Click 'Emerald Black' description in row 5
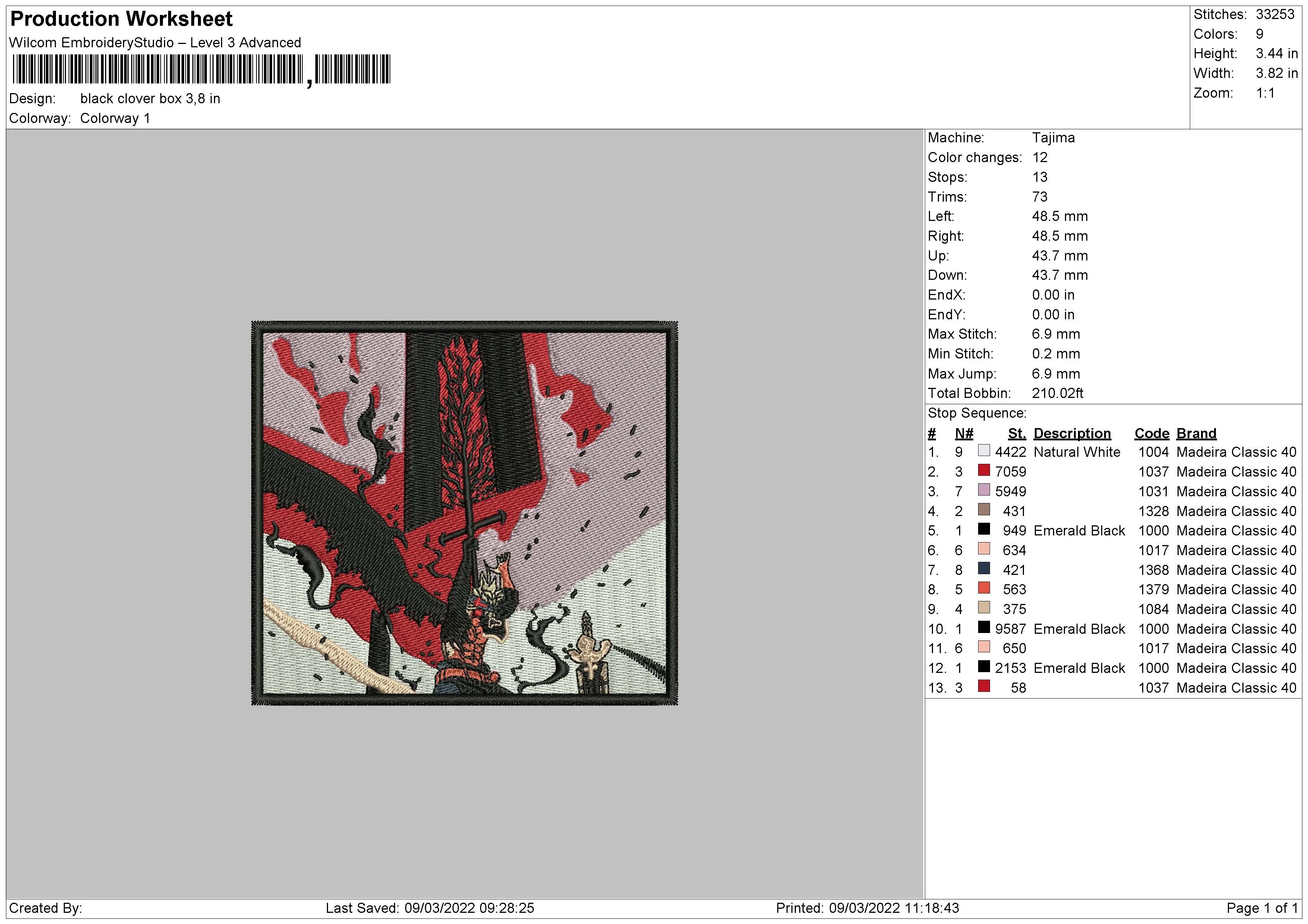This screenshot has height=924, width=1308. click(1079, 531)
